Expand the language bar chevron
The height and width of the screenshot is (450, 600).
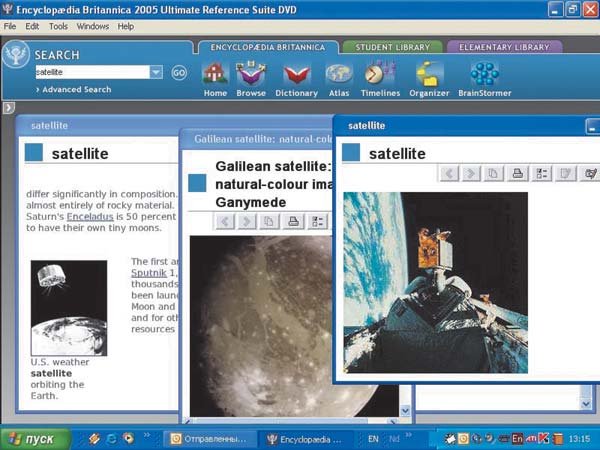click(409, 435)
